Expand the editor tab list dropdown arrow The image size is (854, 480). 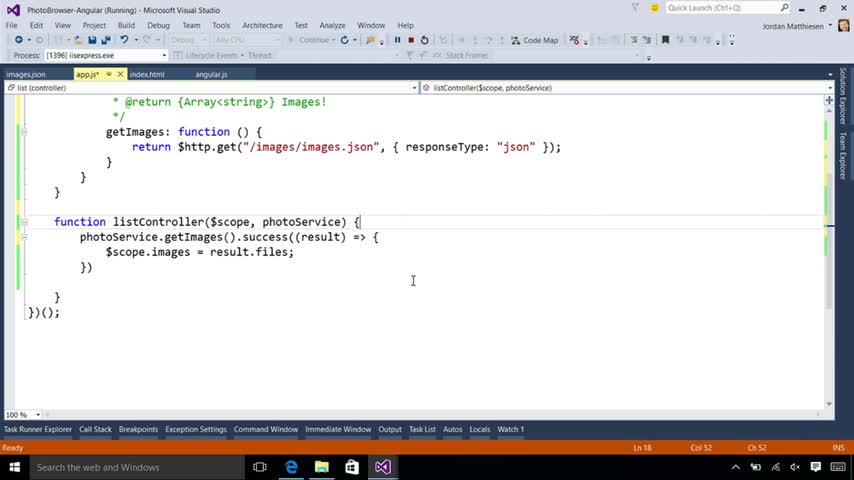point(829,75)
